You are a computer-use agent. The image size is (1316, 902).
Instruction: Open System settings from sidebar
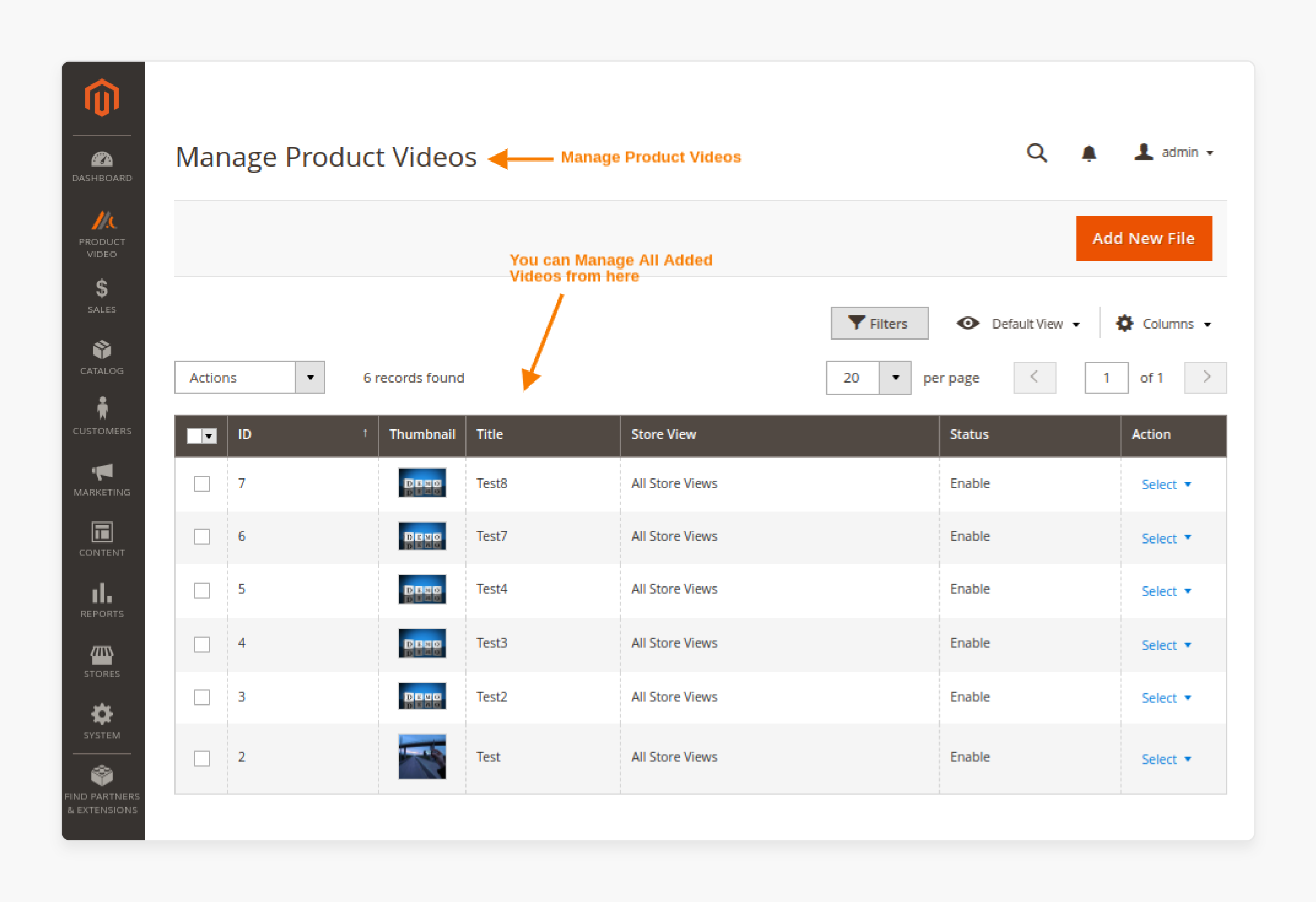click(101, 717)
